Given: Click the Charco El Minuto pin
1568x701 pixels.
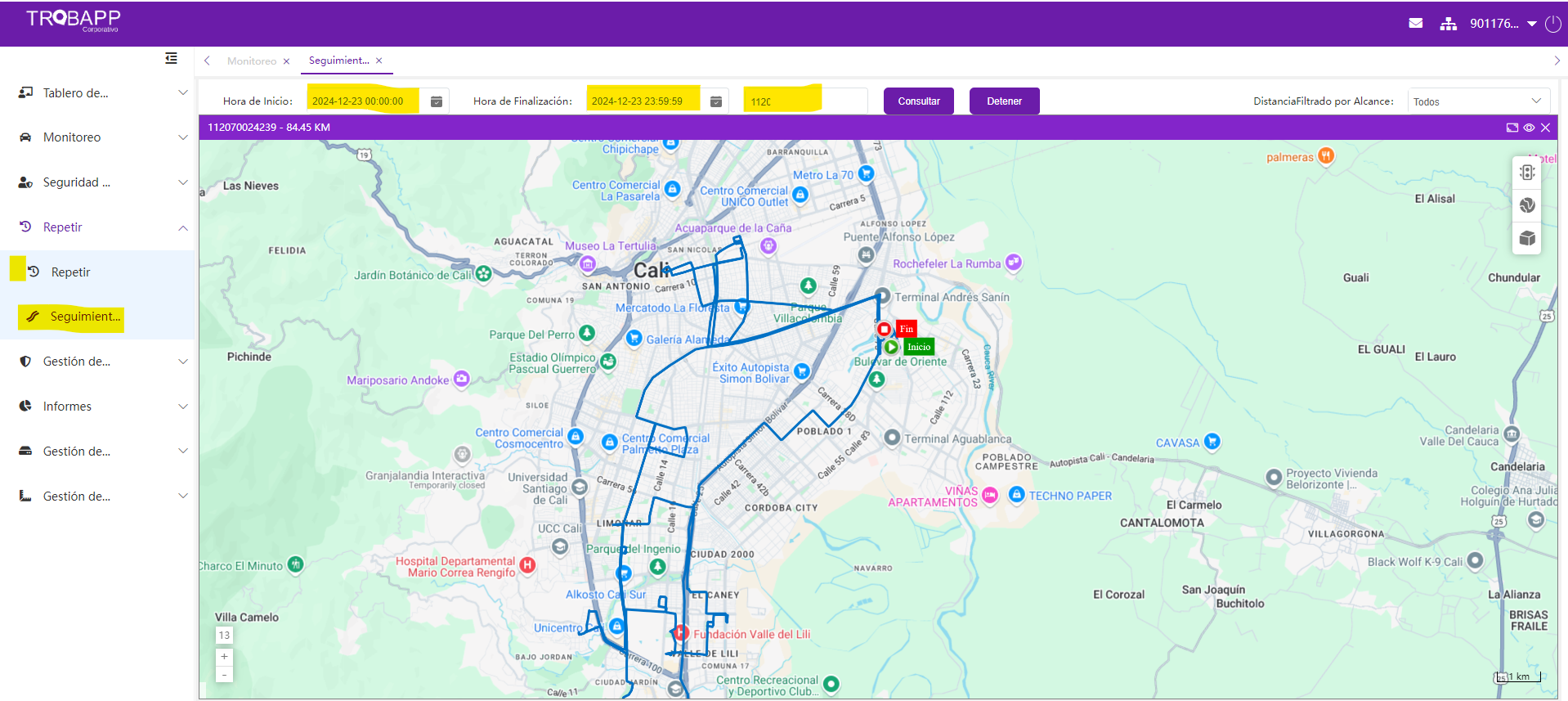Looking at the screenshot, I should (296, 564).
